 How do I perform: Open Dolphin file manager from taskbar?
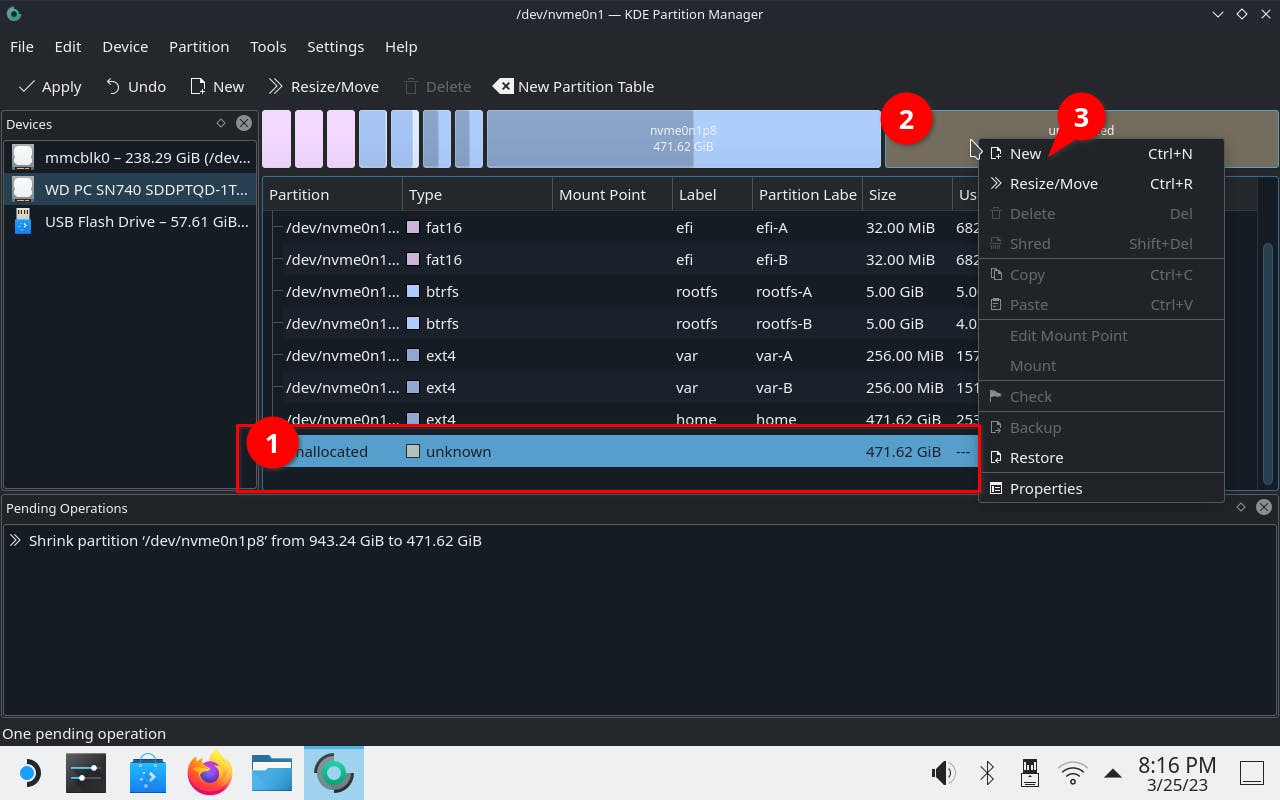272,773
